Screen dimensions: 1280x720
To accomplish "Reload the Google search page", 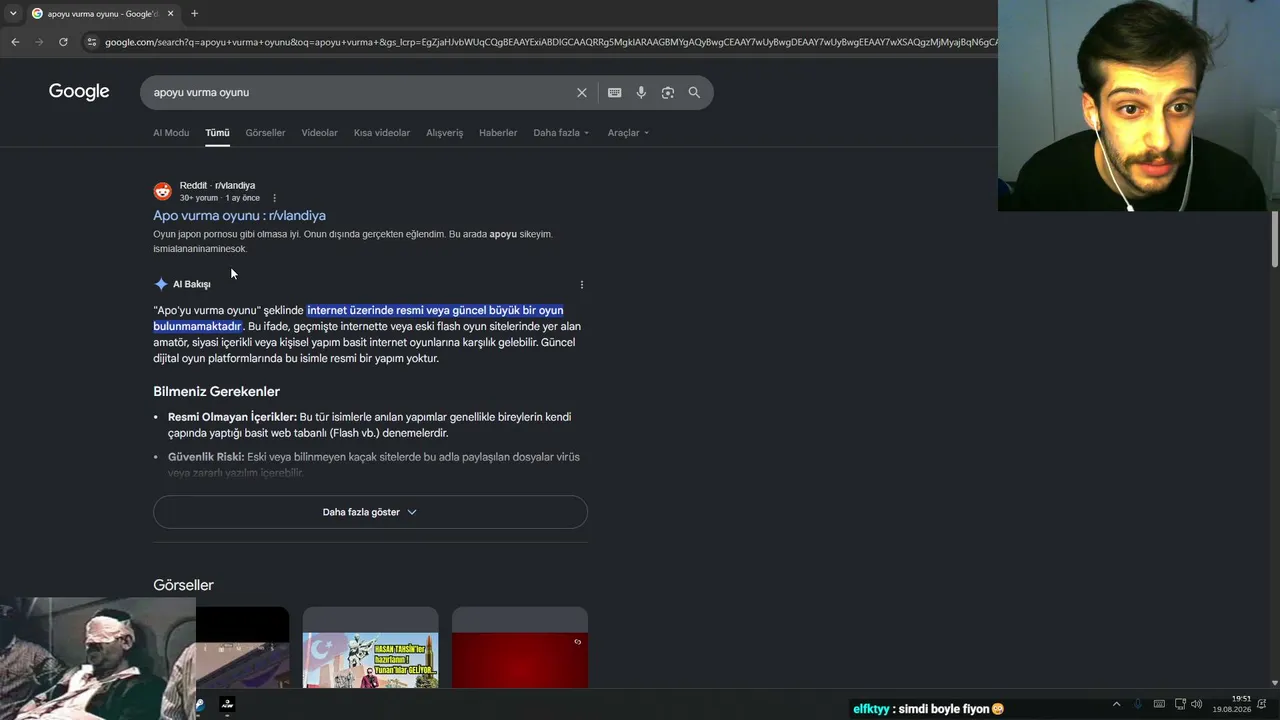I will click(63, 42).
